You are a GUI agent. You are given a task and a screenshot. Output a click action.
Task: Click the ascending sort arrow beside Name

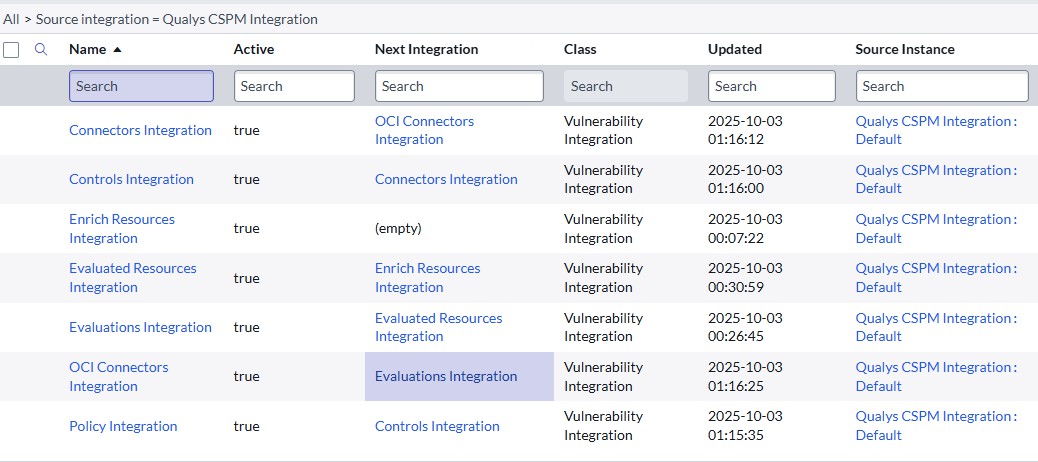pos(117,50)
